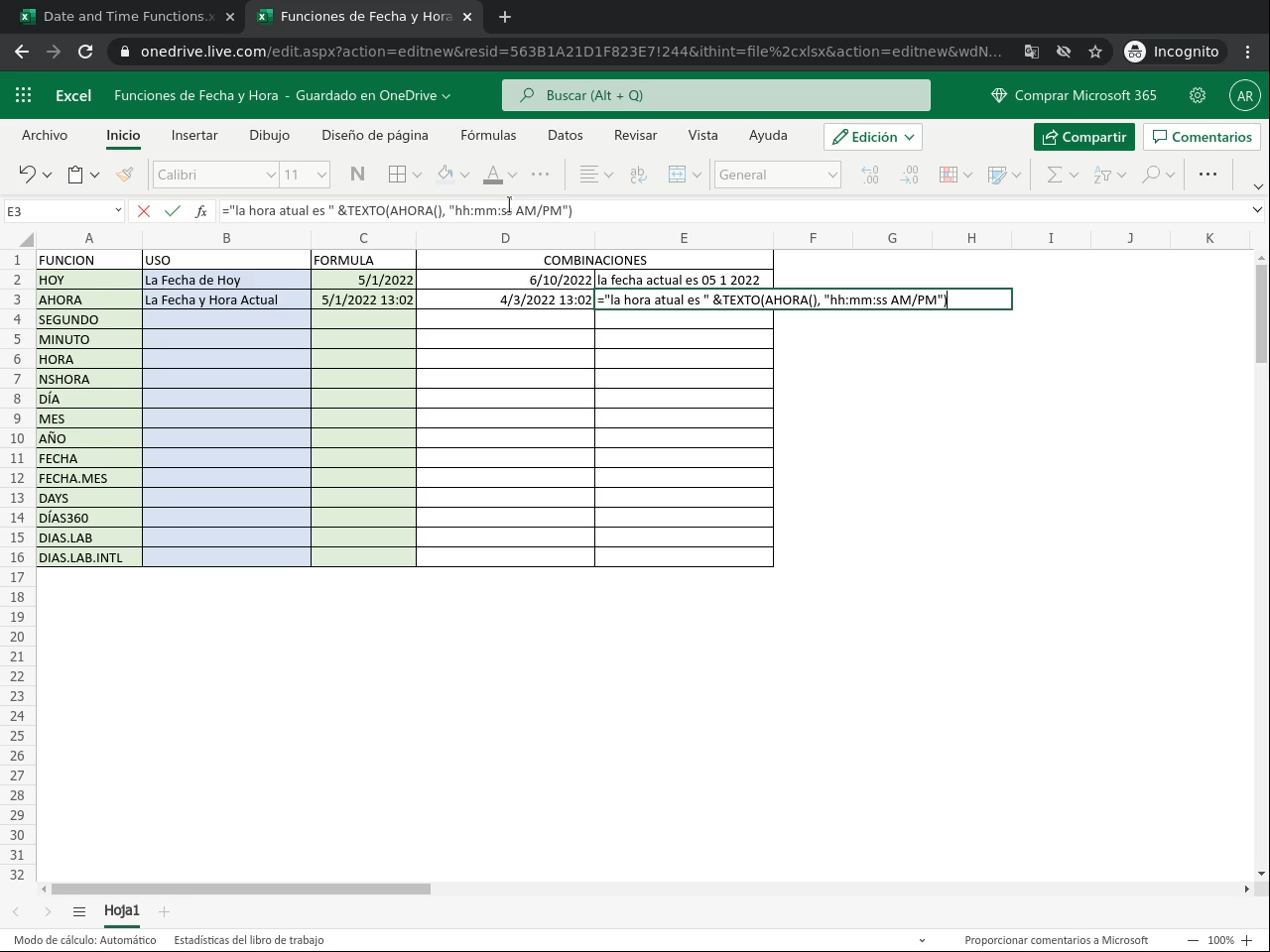Viewport: 1270px width, 952px height.
Task: Click the Undo arrow icon
Action: 27,175
